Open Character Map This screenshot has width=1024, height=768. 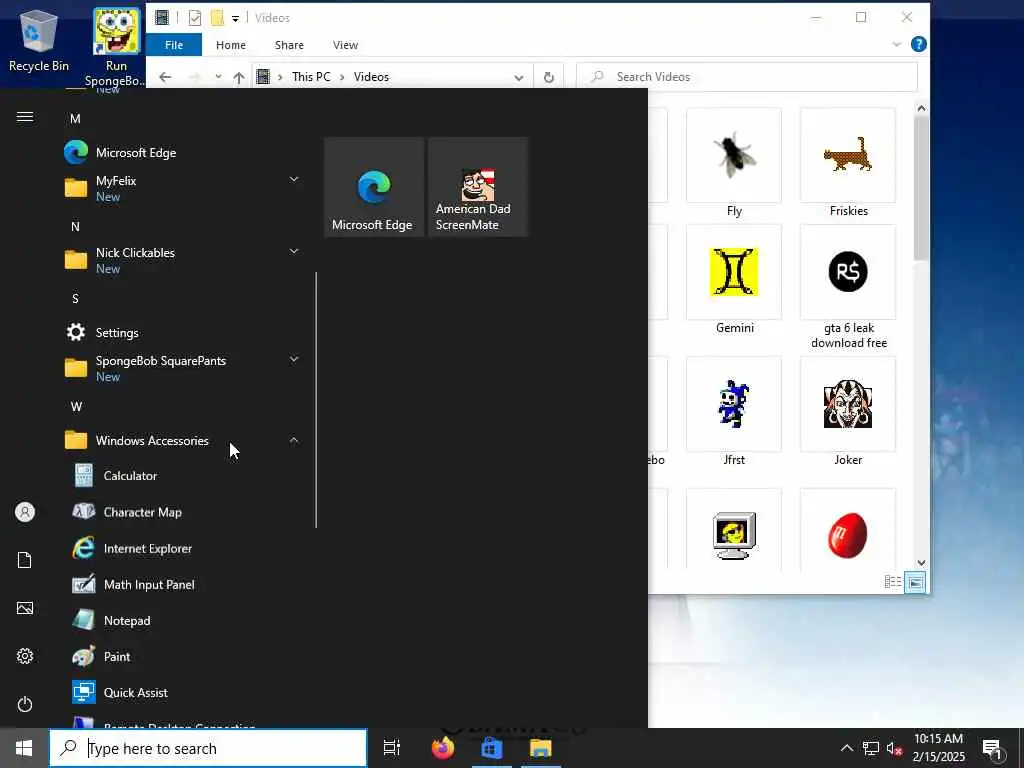coord(181,512)
